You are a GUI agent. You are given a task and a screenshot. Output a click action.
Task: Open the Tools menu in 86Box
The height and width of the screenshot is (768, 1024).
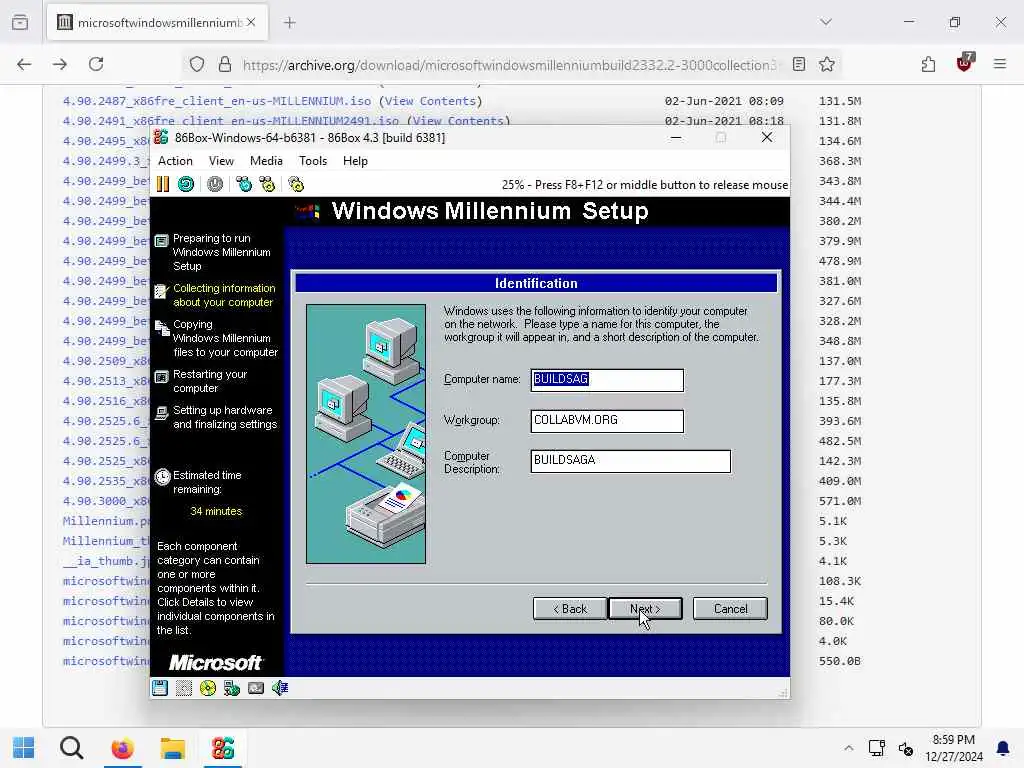point(313,161)
